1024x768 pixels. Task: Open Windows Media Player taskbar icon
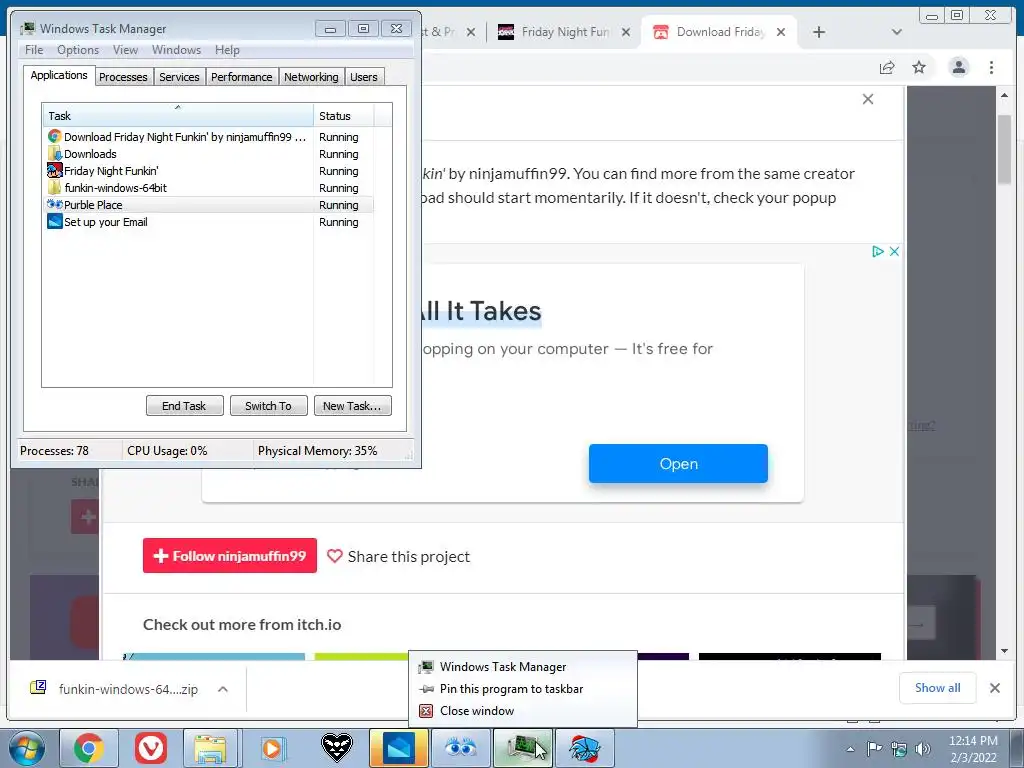272,748
